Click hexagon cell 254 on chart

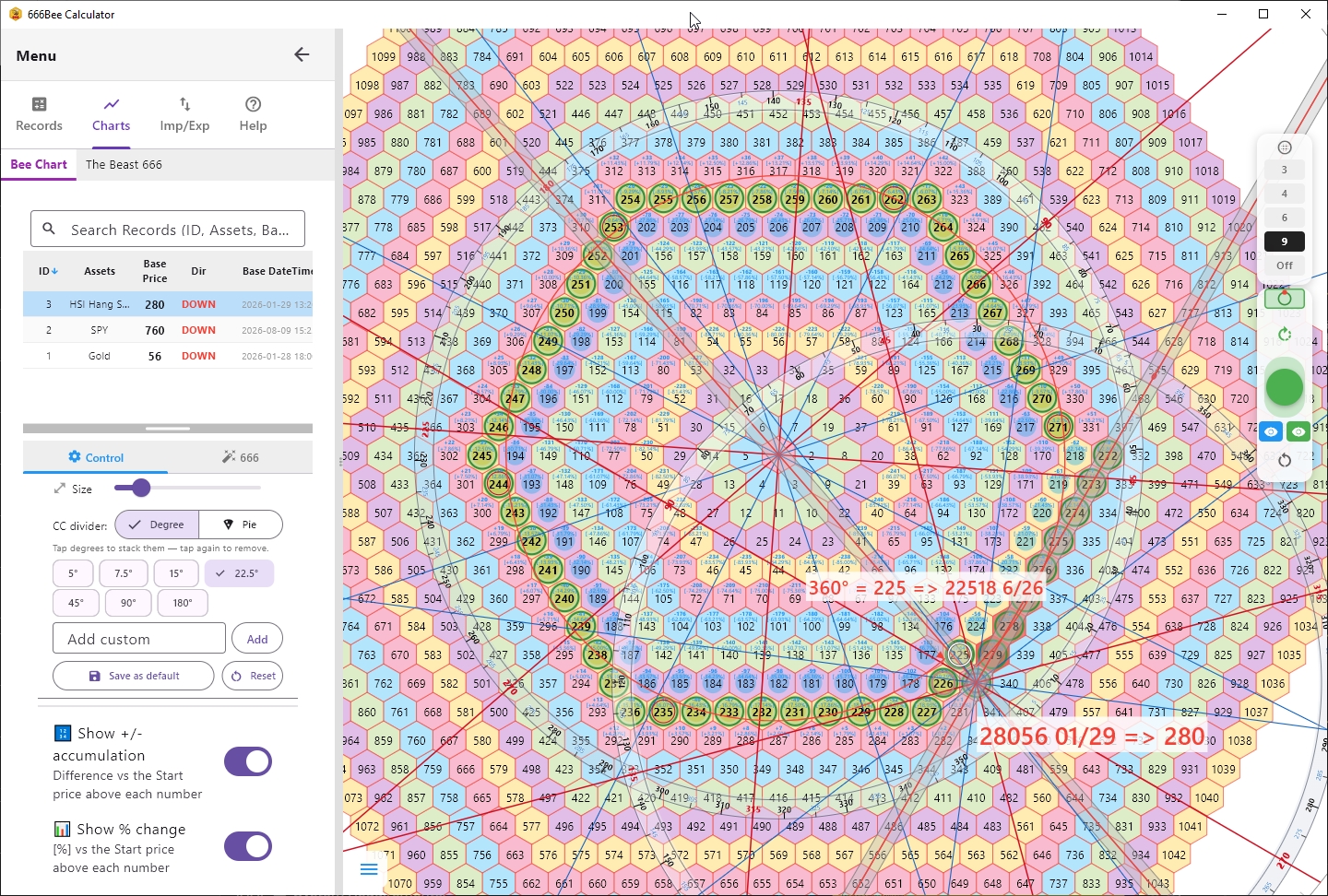click(630, 199)
